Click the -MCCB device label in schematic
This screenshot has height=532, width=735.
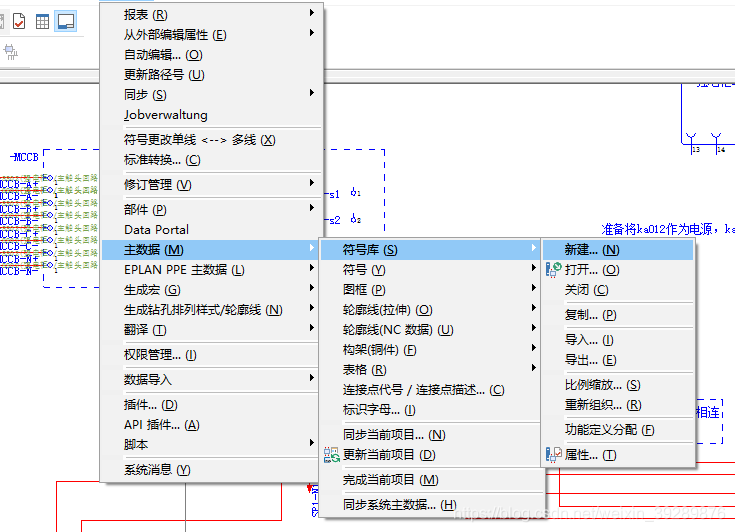[24, 157]
